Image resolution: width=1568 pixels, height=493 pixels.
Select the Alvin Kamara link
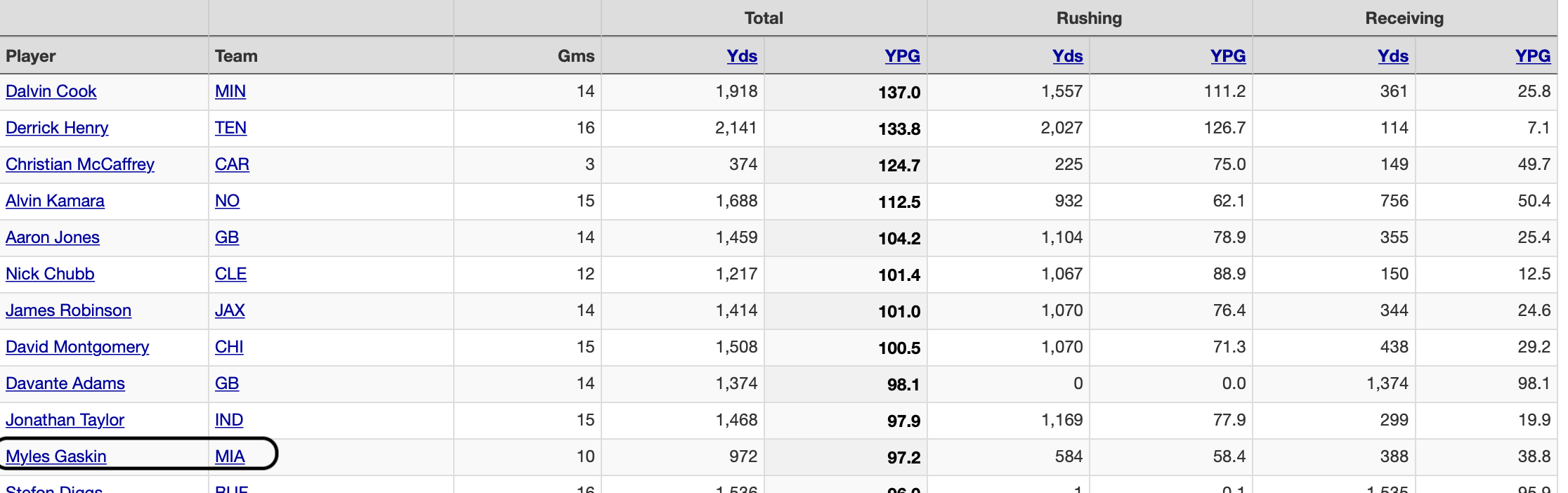[55, 201]
